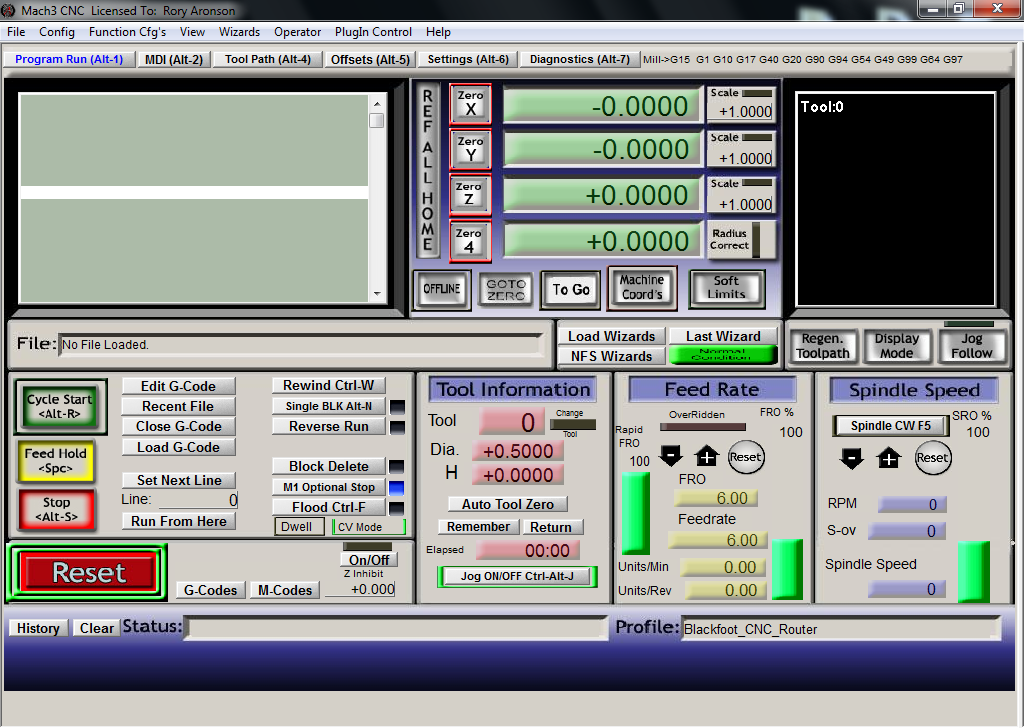Raise spindle speed override with plus arrow
The height and width of the screenshot is (728, 1024).
pos(889,459)
